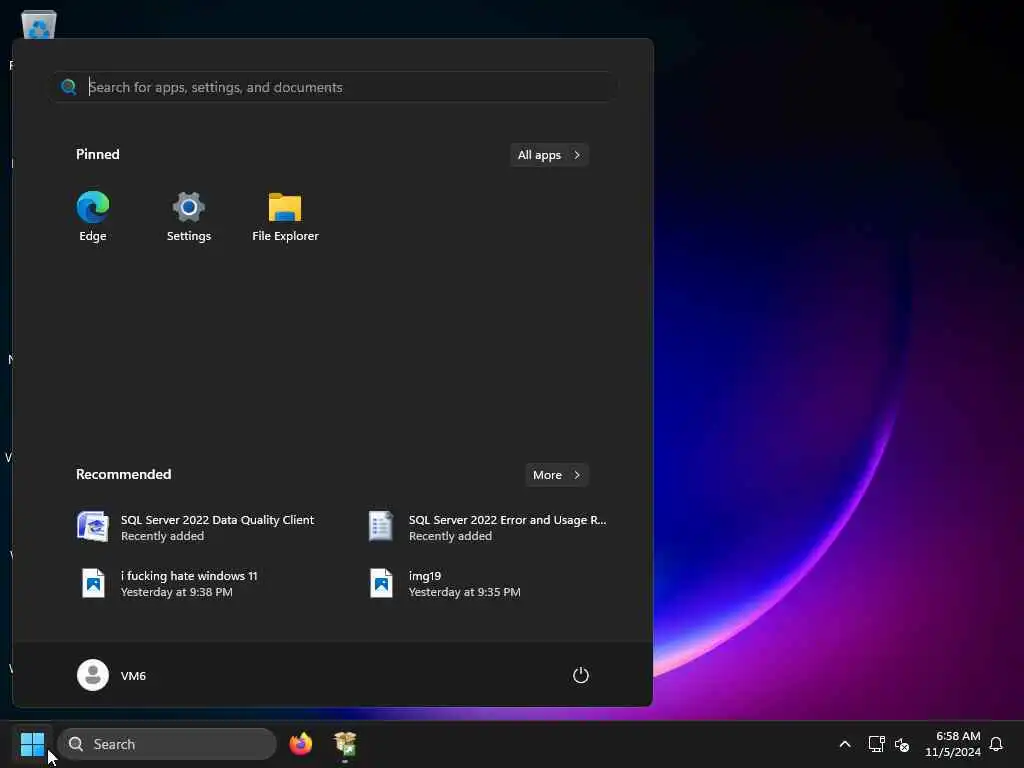The height and width of the screenshot is (768, 1024).
Task: Open the file dated Yesterday at 9:38 PM
Action: click(168, 583)
